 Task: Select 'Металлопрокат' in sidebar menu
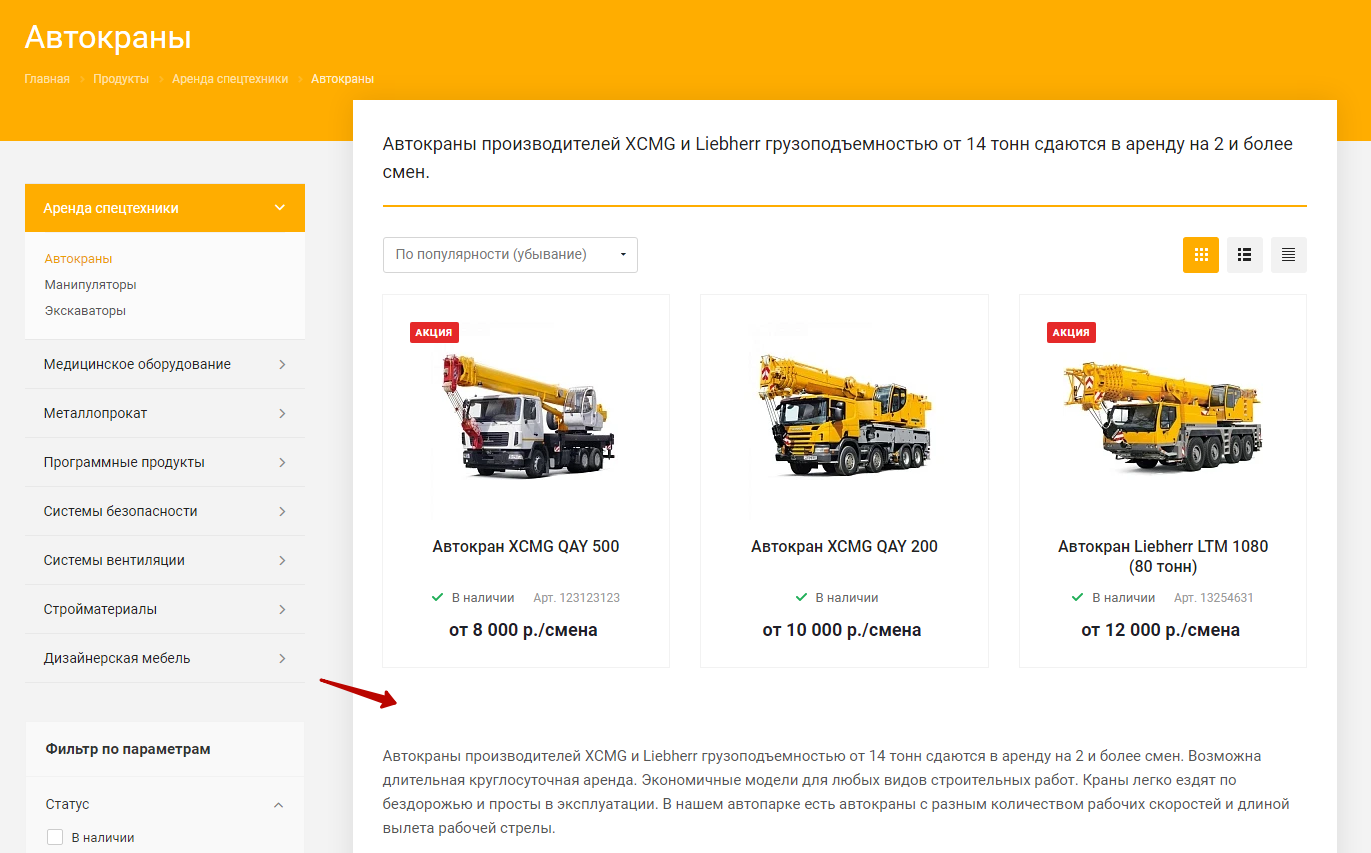click(x=96, y=414)
